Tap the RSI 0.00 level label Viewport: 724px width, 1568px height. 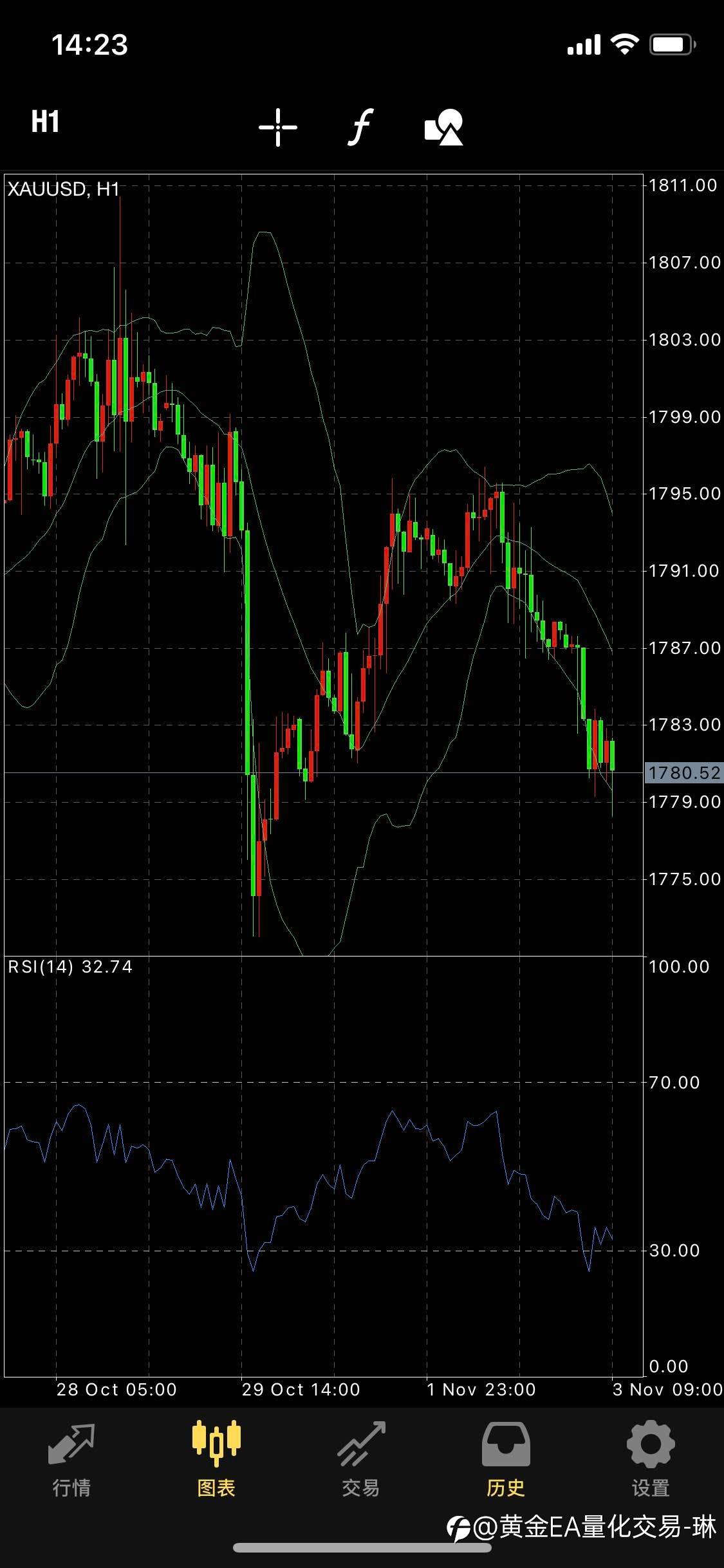(x=669, y=1366)
